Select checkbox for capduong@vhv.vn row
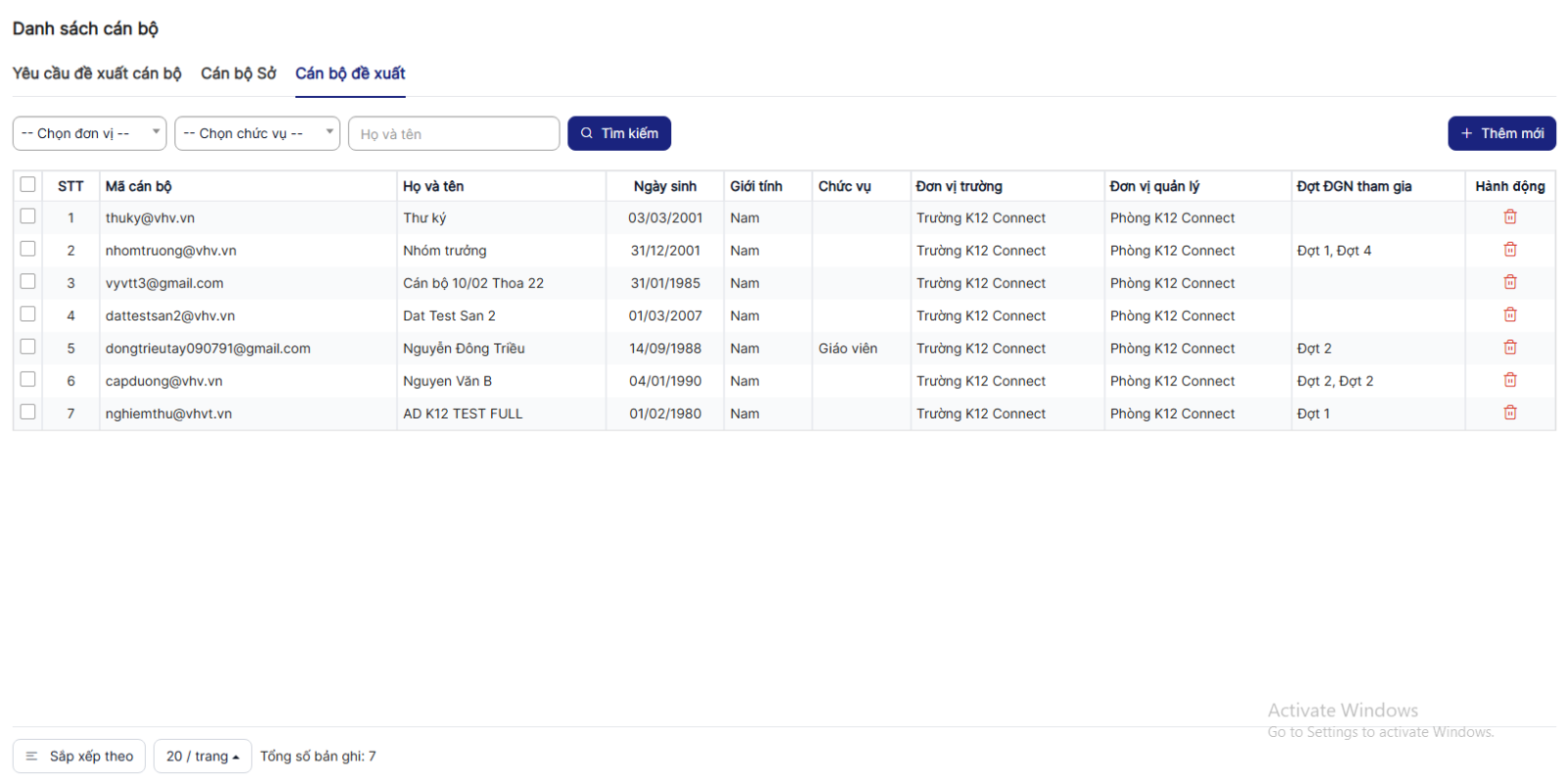Screen dimensions: 1568x782 coord(27,379)
